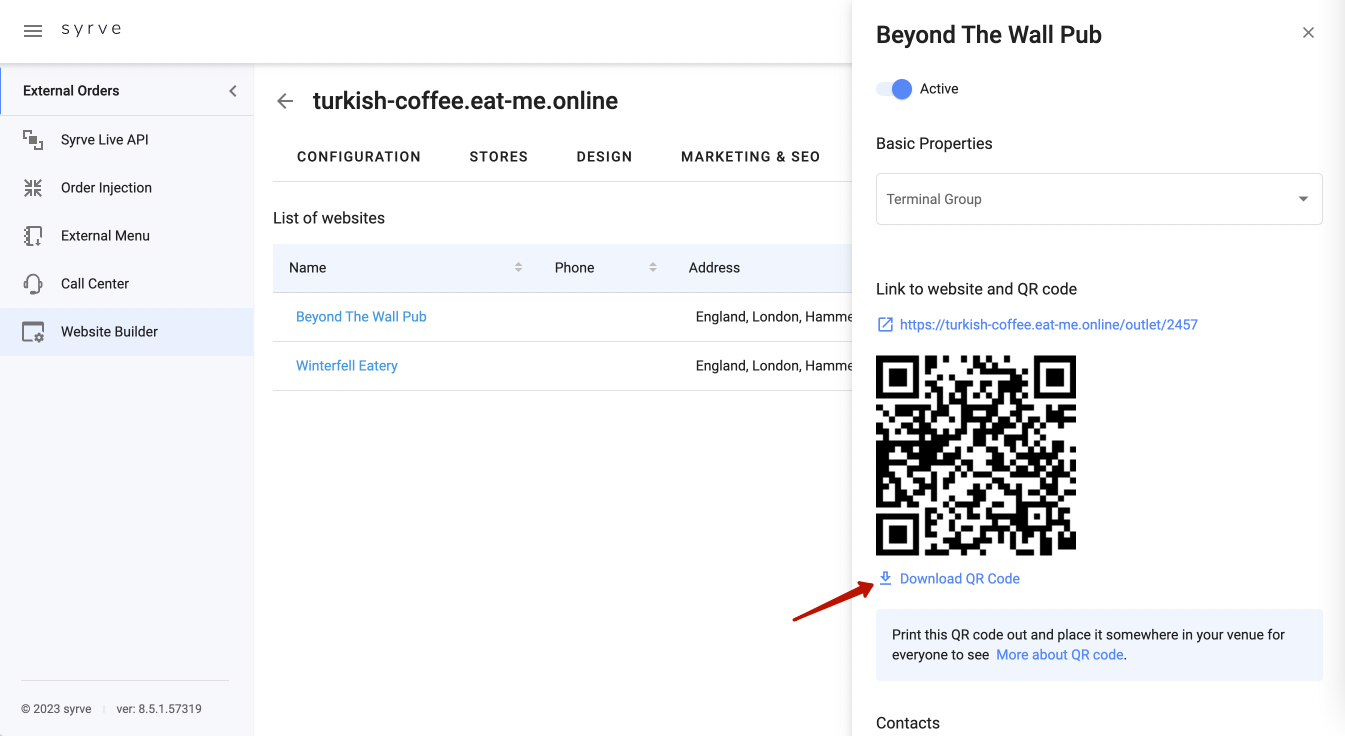1345x736 pixels.
Task: Sort the list by Name column
Action: coord(518,268)
